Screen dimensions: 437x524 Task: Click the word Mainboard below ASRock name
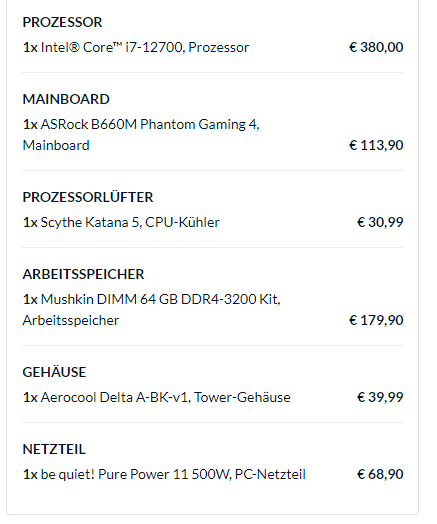pyautogui.click(x=56, y=145)
